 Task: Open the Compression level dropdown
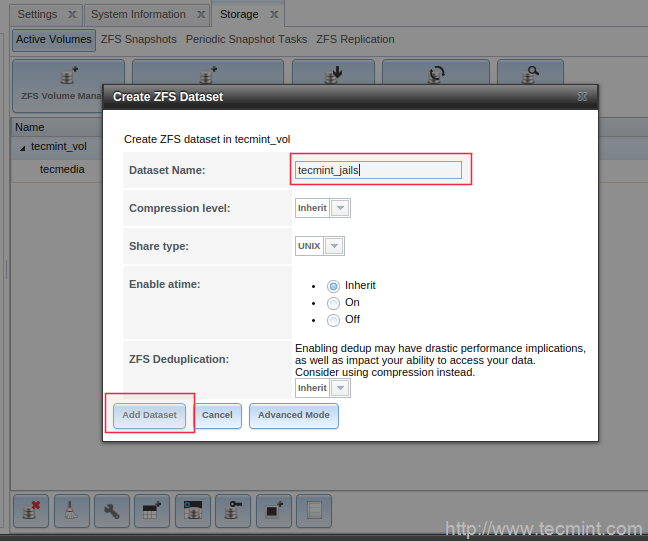(x=340, y=208)
